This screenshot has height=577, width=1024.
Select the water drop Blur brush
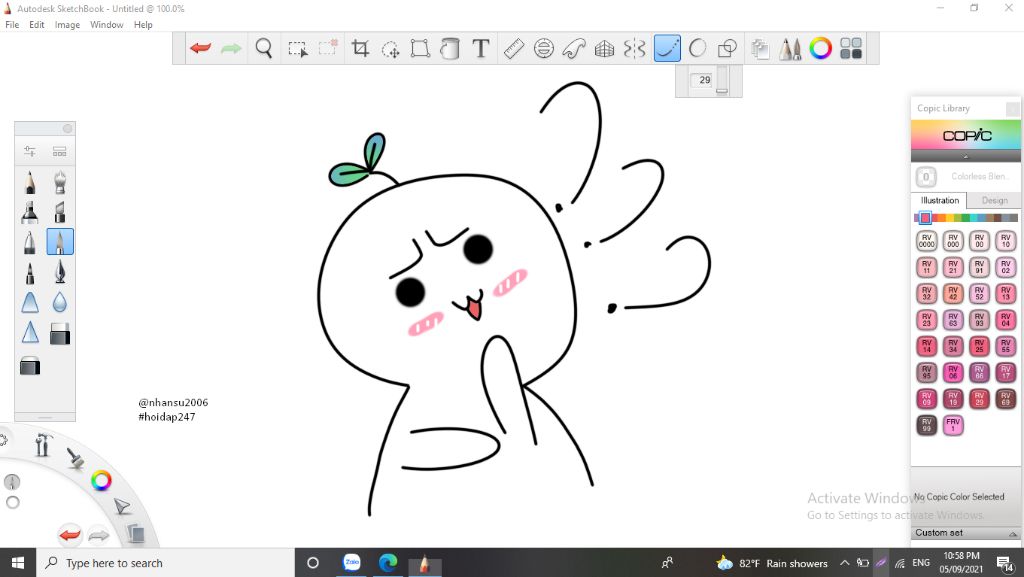(x=60, y=303)
